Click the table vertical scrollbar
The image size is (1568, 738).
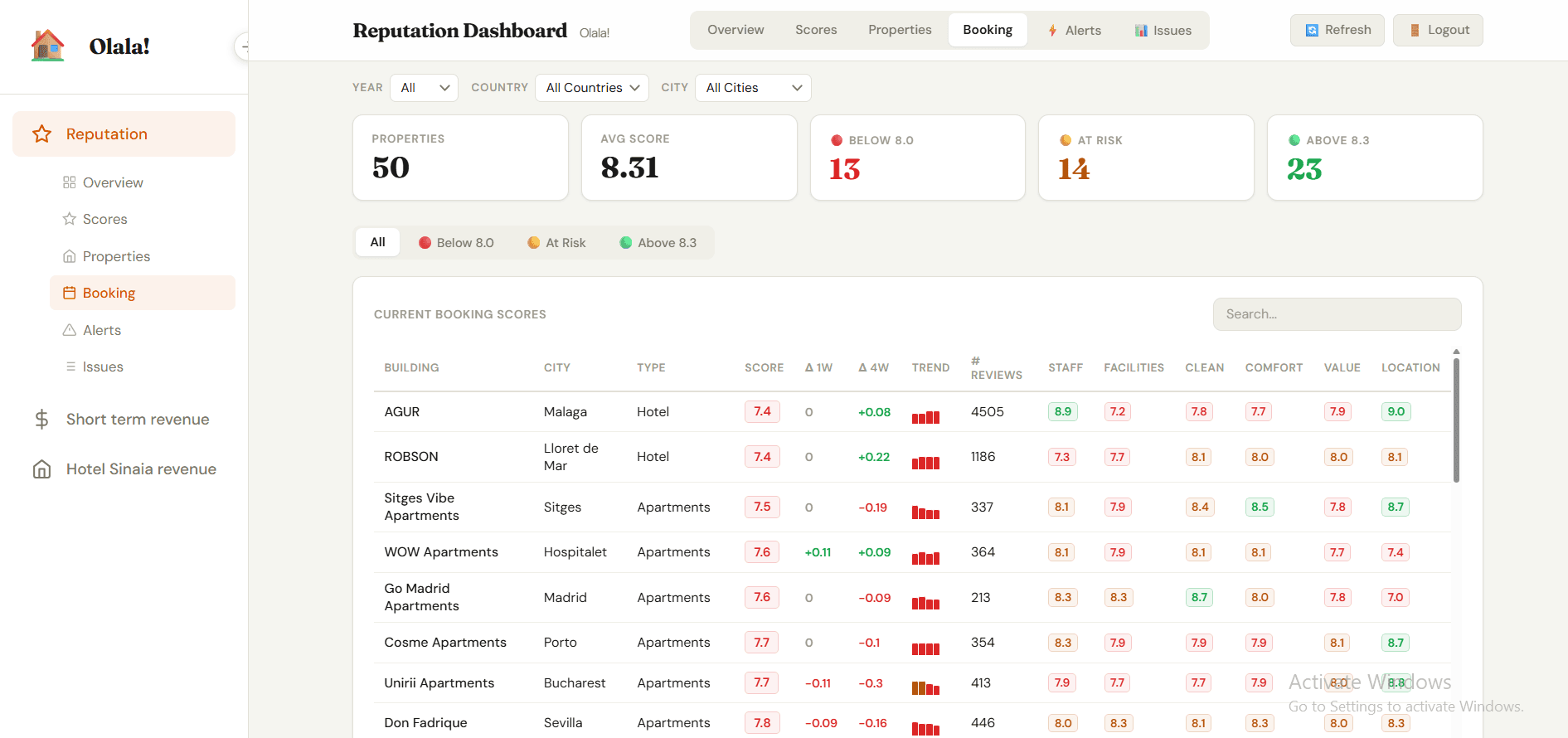[x=1456, y=419]
